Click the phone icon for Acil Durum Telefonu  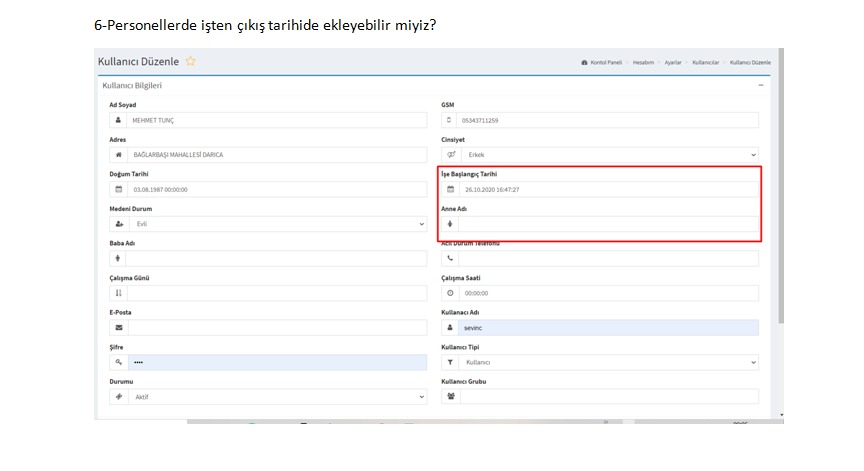pyautogui.click(x=450, y=258)
